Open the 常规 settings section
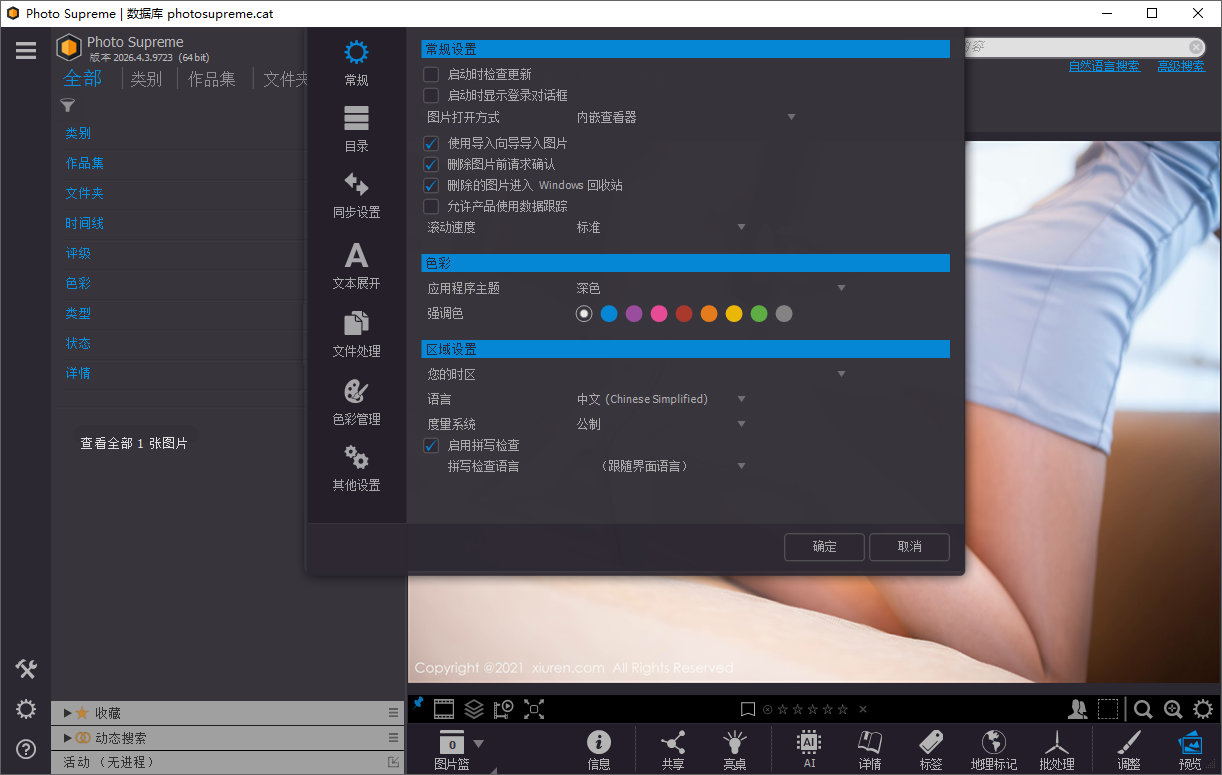 [x=356, y=63]
